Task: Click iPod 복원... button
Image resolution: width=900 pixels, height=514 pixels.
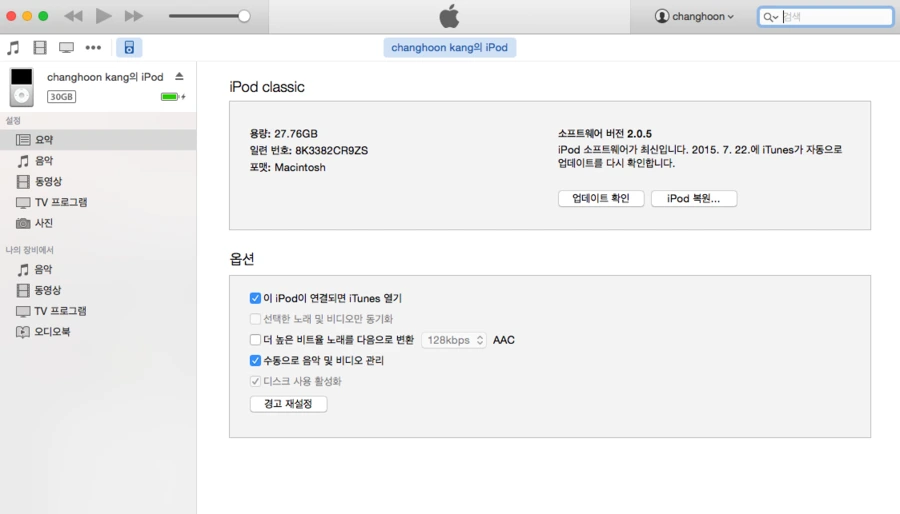Action: [693, 198]
